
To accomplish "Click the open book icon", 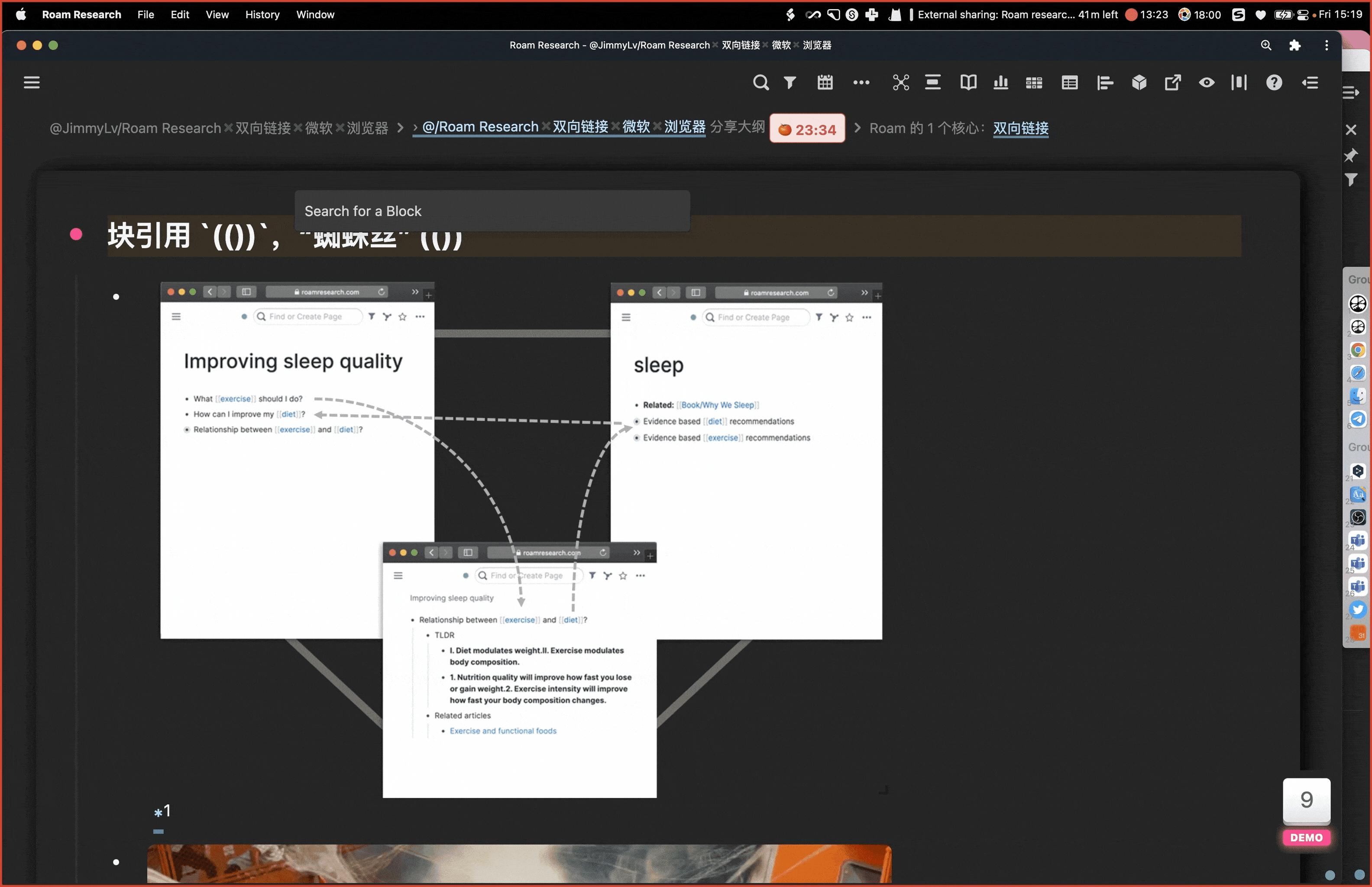I will (968, 82).
